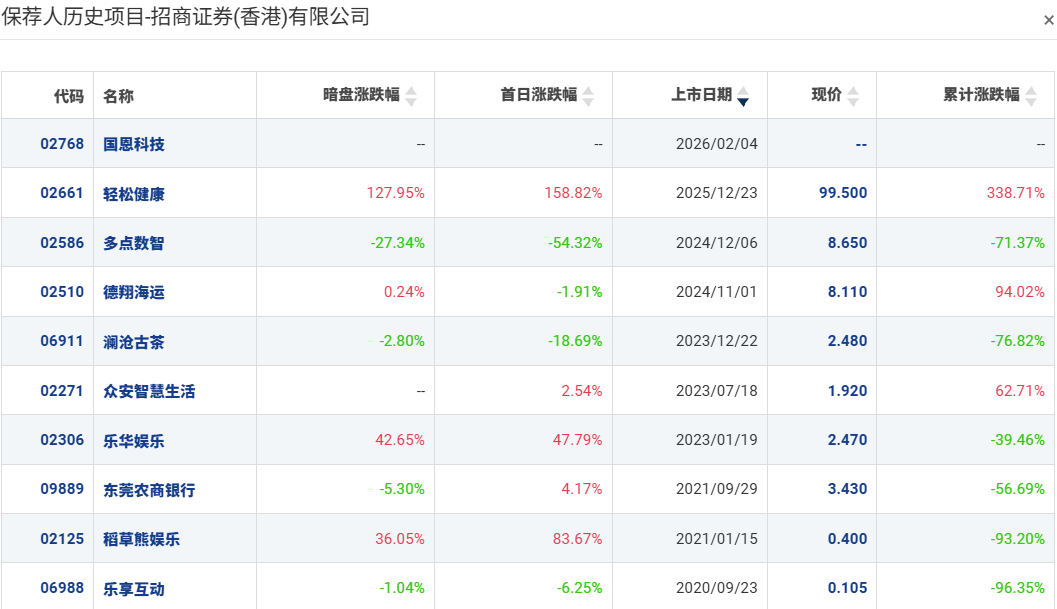
Task: Select 稻草熊娱乐 stock name
Action: point(142,540)
